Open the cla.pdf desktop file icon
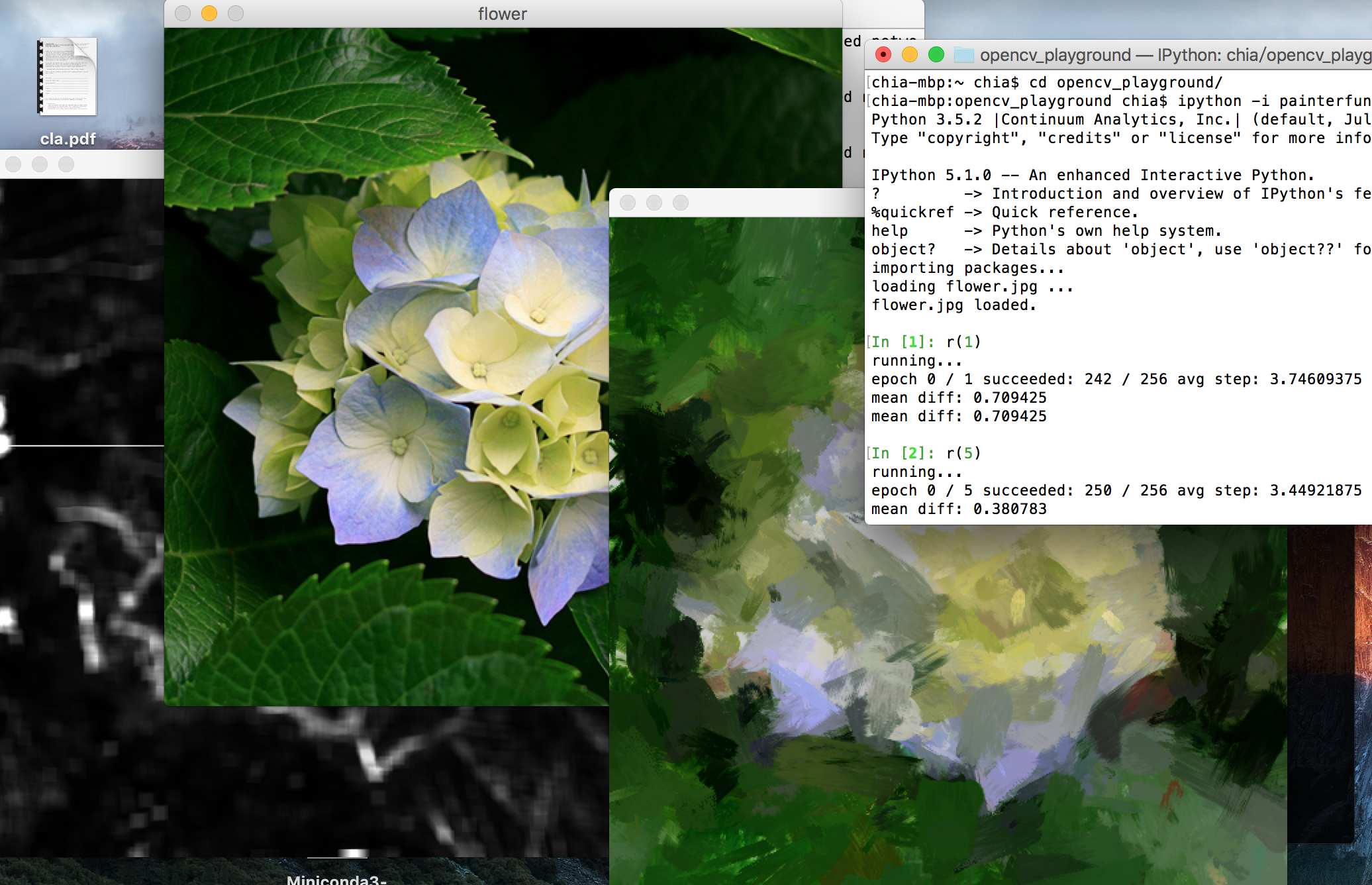Image resolution: width=1372 pixels, height=885 pixels. [x=68, y=77]
